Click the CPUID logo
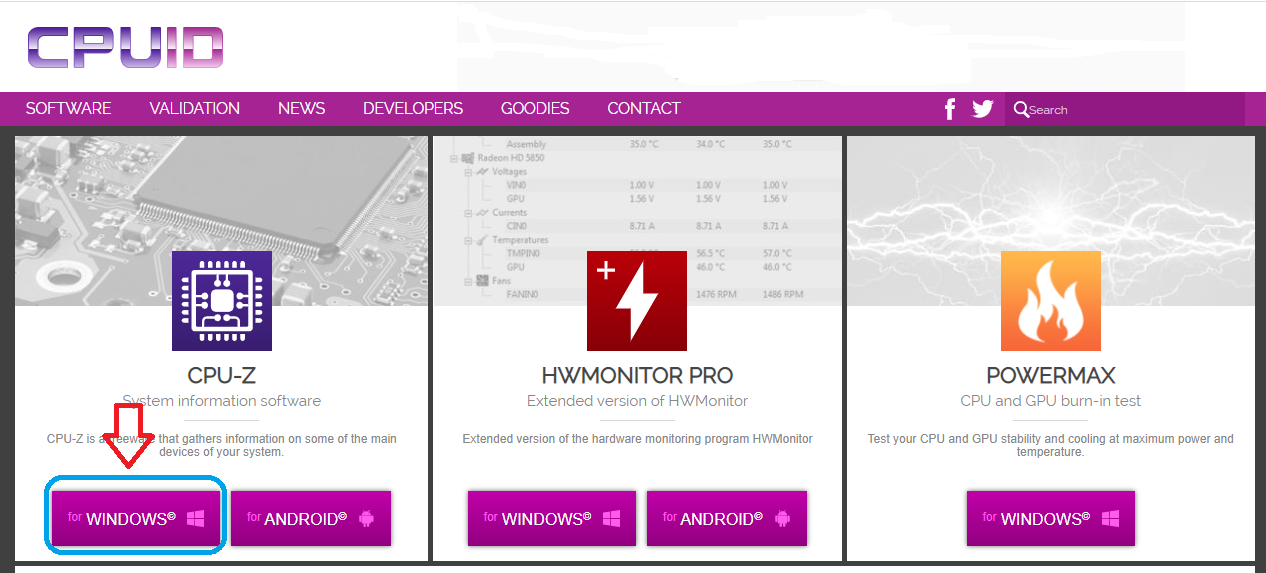Screen dimensions: 1266x573 tap(125, 47)
